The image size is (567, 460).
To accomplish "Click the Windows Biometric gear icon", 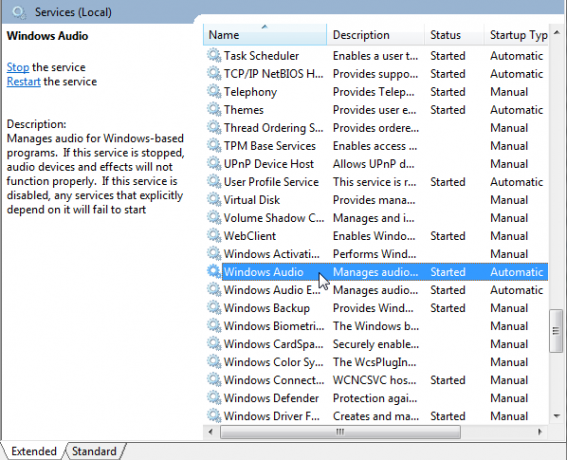I will (214, 326).
